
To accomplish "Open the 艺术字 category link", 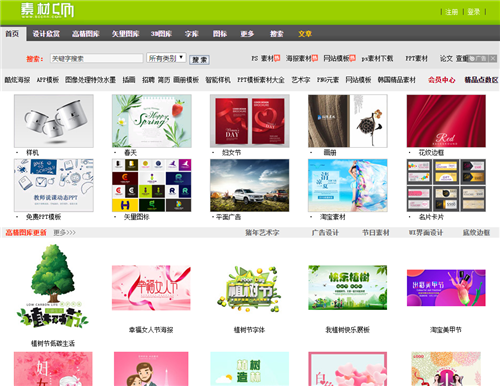I will [301, 80].
